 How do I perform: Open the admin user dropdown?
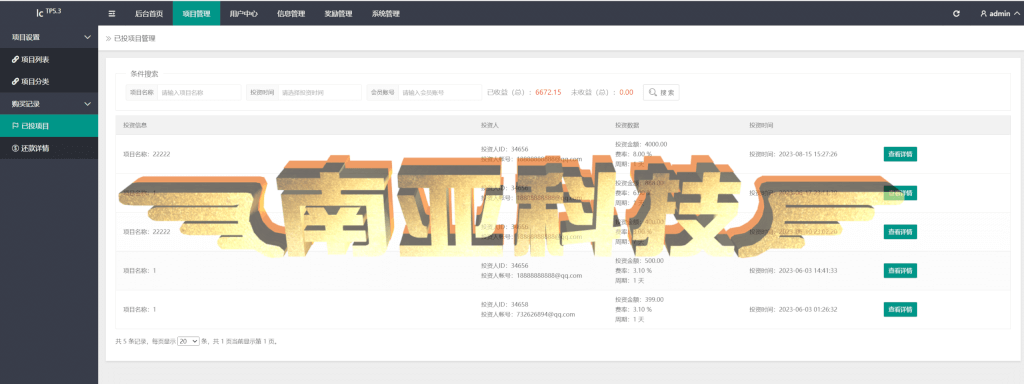point(999,14)
